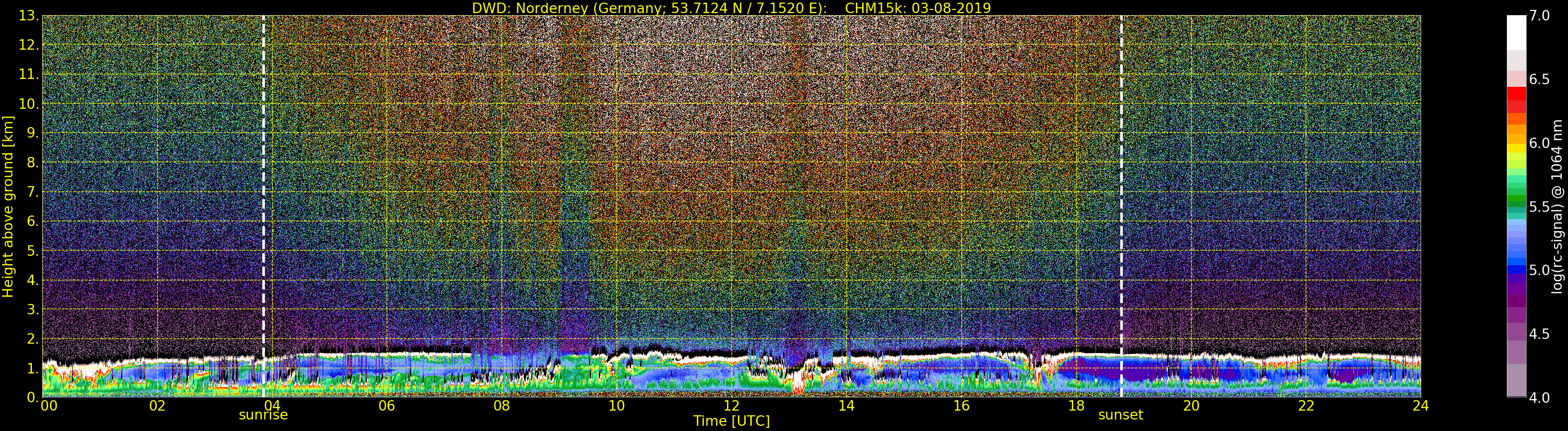Click the '24' time axis tick label
1568x431 pixels.
(1421, 406)
